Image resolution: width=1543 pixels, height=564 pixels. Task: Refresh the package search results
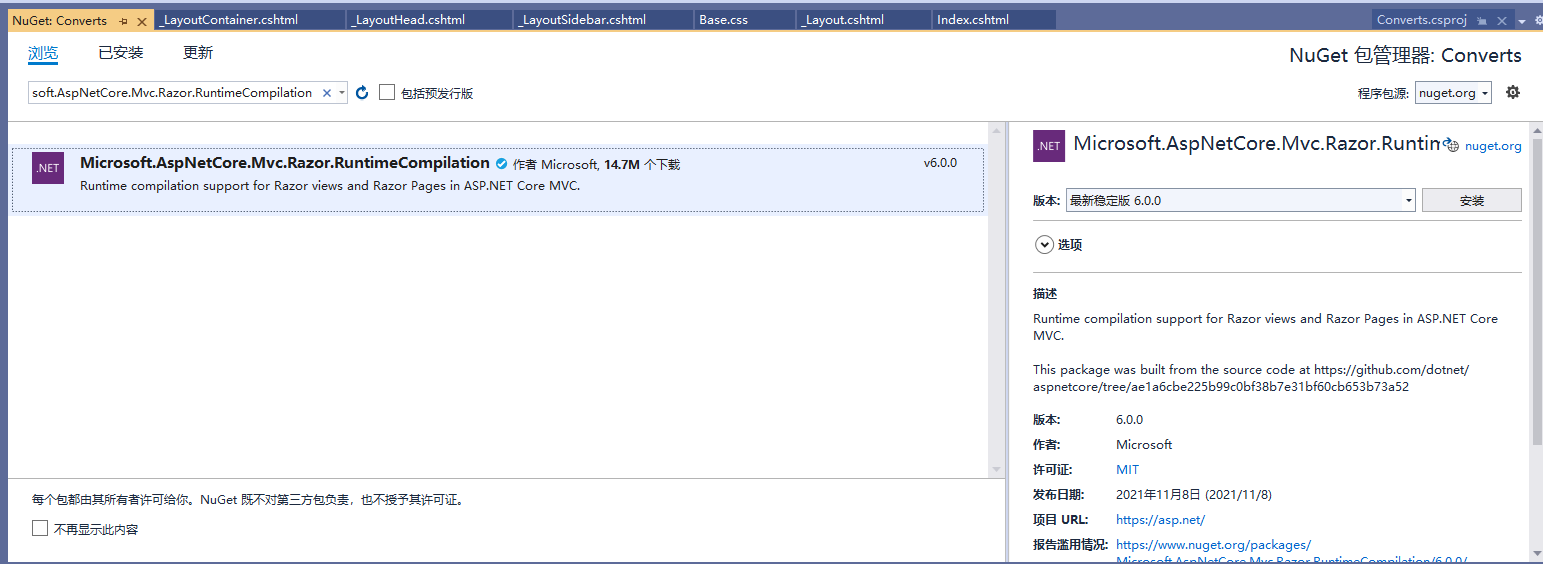362,92
